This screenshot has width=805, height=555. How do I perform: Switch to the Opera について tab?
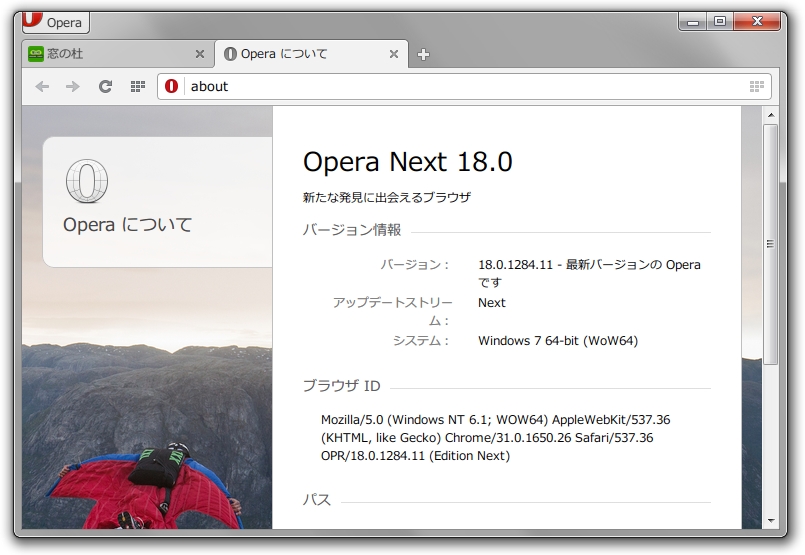point(311,54)
